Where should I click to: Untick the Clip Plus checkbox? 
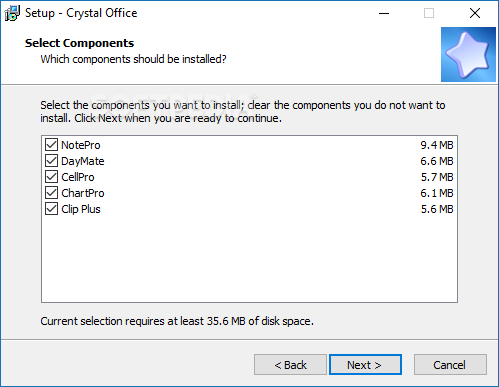(x=51, y=209)
